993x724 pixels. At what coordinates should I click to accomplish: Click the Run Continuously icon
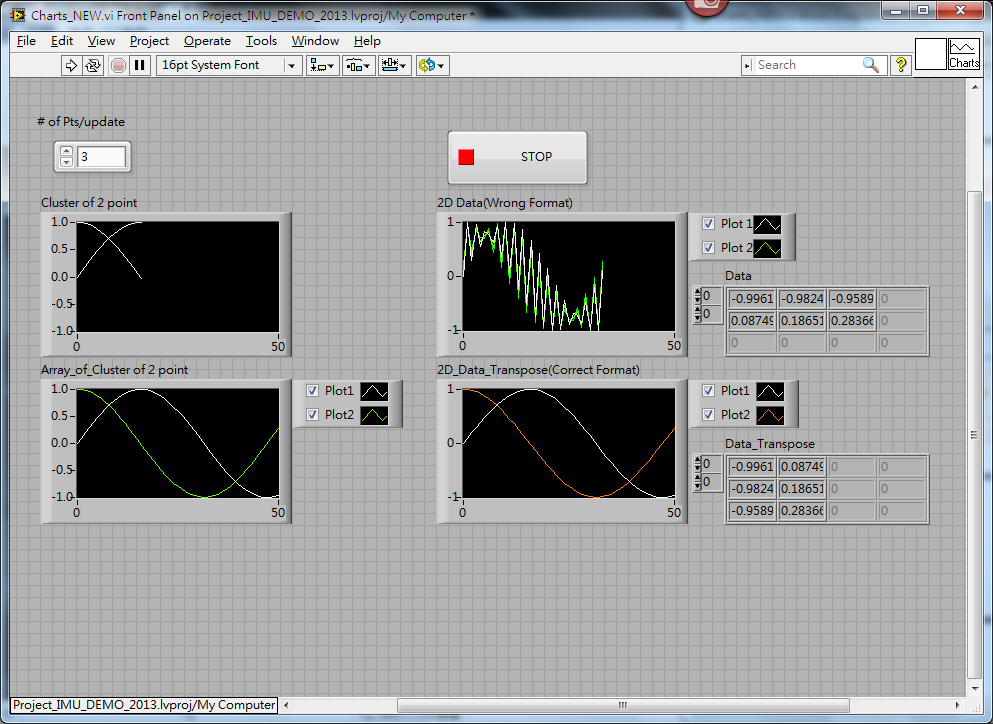click(91, 65)
